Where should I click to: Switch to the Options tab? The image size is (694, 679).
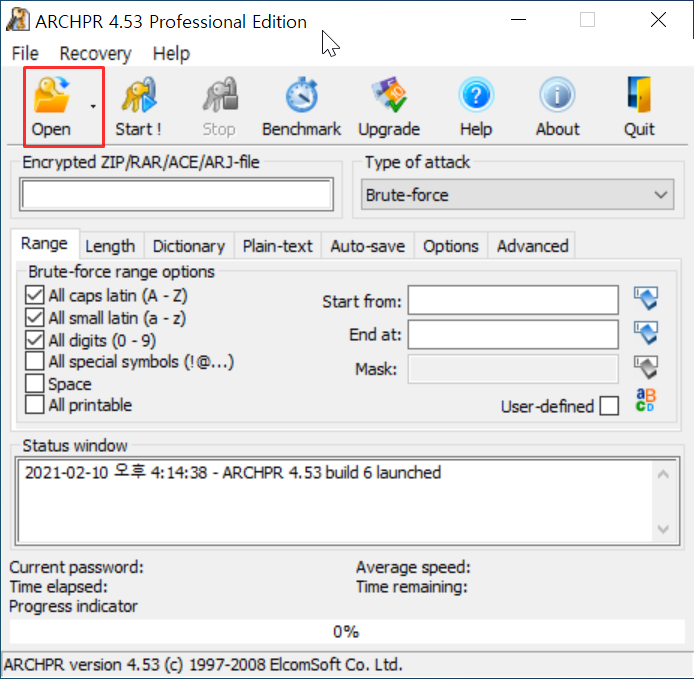pos(451,246)
